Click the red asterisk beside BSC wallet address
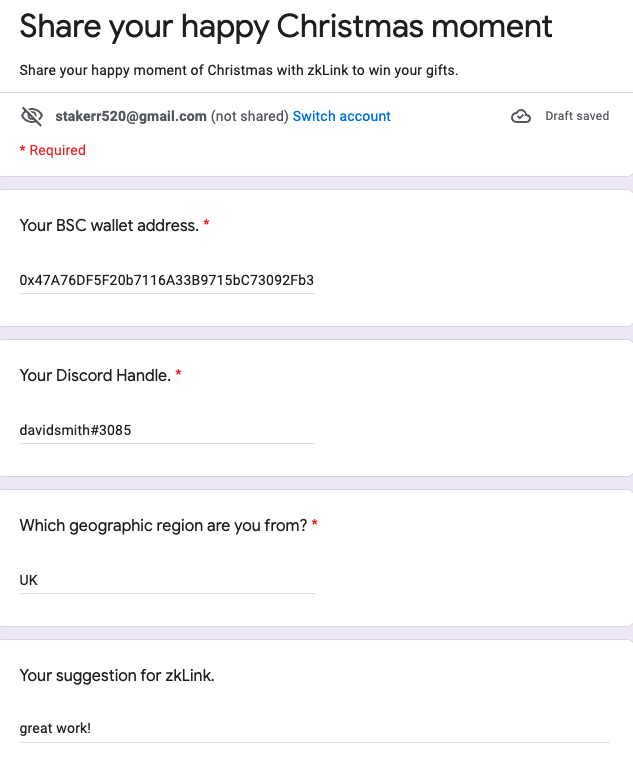 (x=207, y=224)
